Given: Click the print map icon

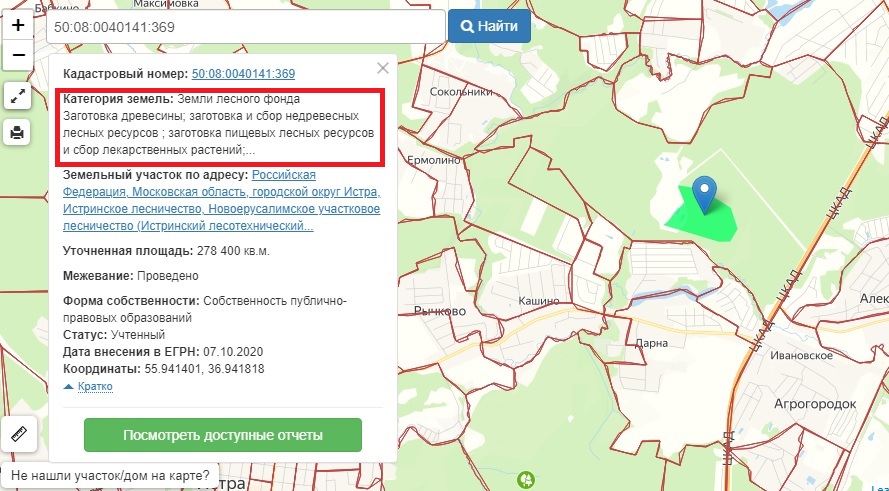Looking at the screenshot, I should point(18,132).
